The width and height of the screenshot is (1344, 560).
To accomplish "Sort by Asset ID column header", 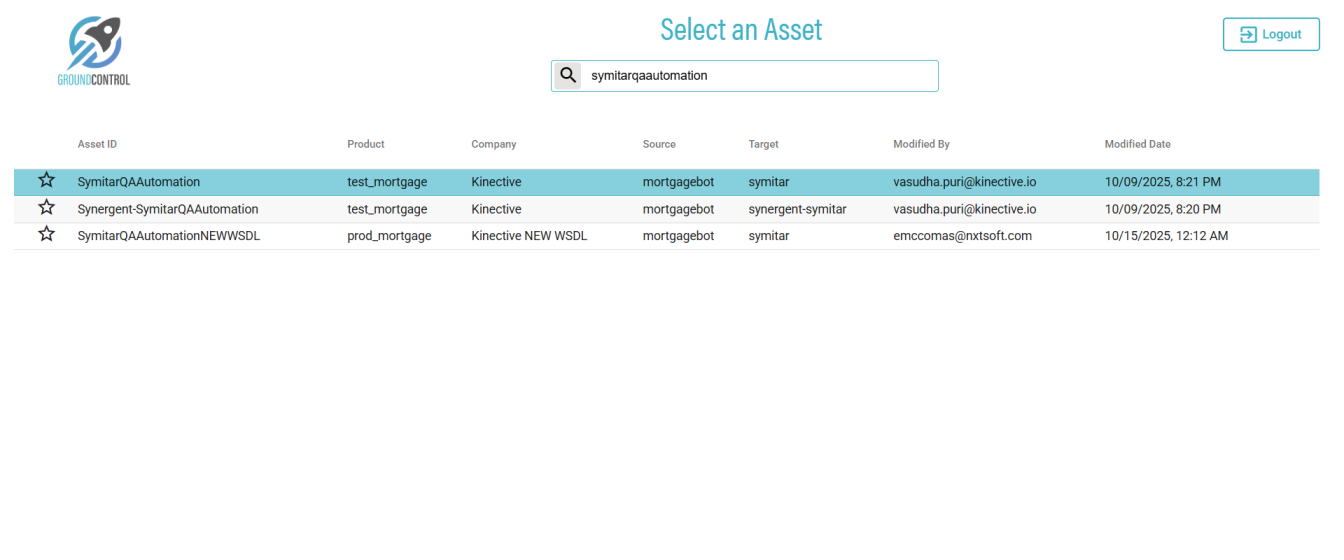I will (x=97, y=144).
